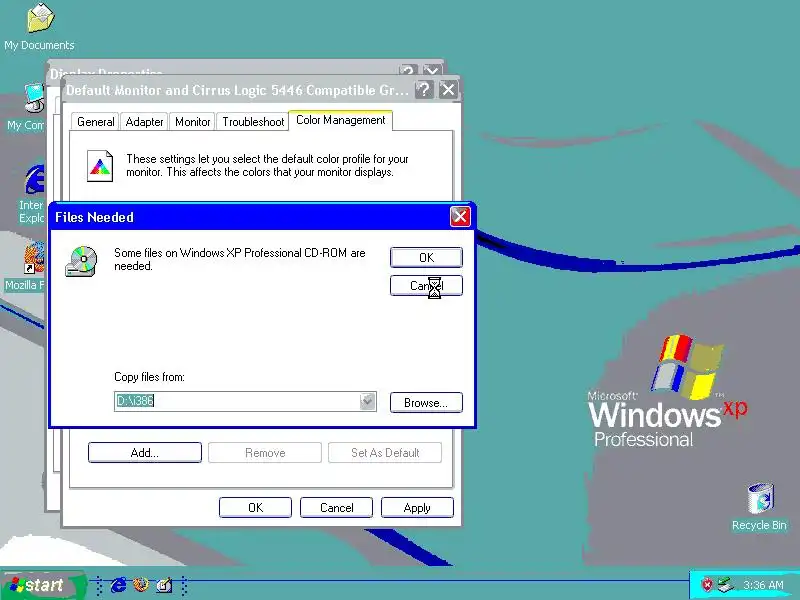800x600 pixels.
Task: Click the CD-ROM drive icon in Files Needed
Action: tap(81, 261)
